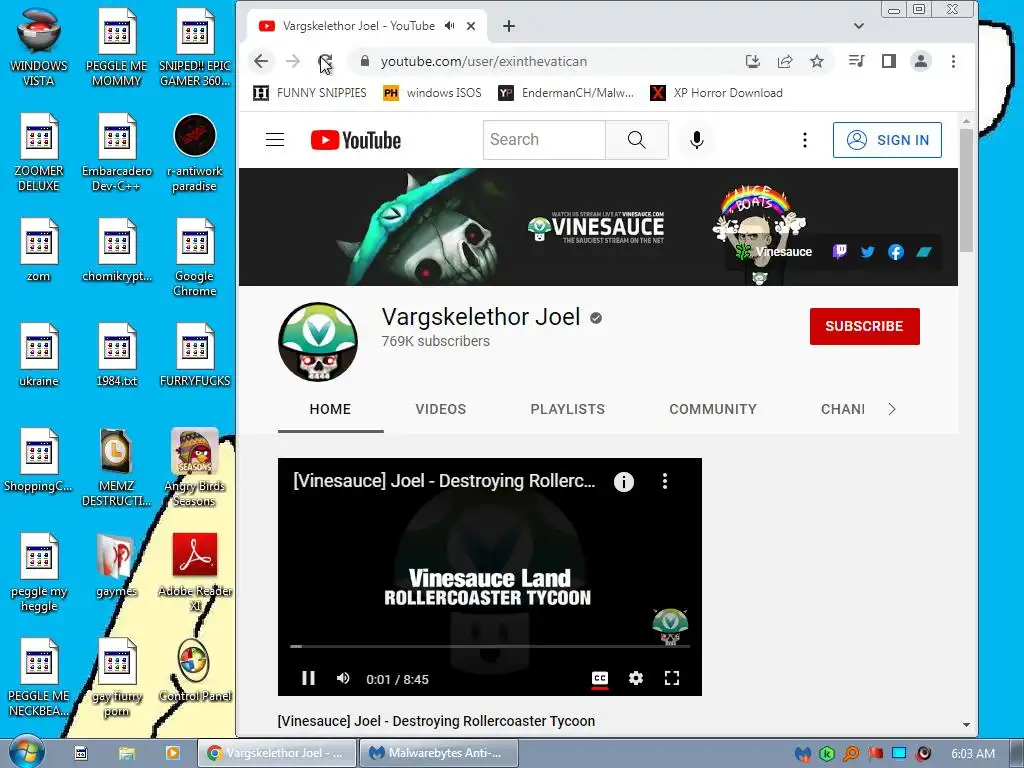
Task: Select the Adobe Reader XI desktop icon
Action: [195, 572]
